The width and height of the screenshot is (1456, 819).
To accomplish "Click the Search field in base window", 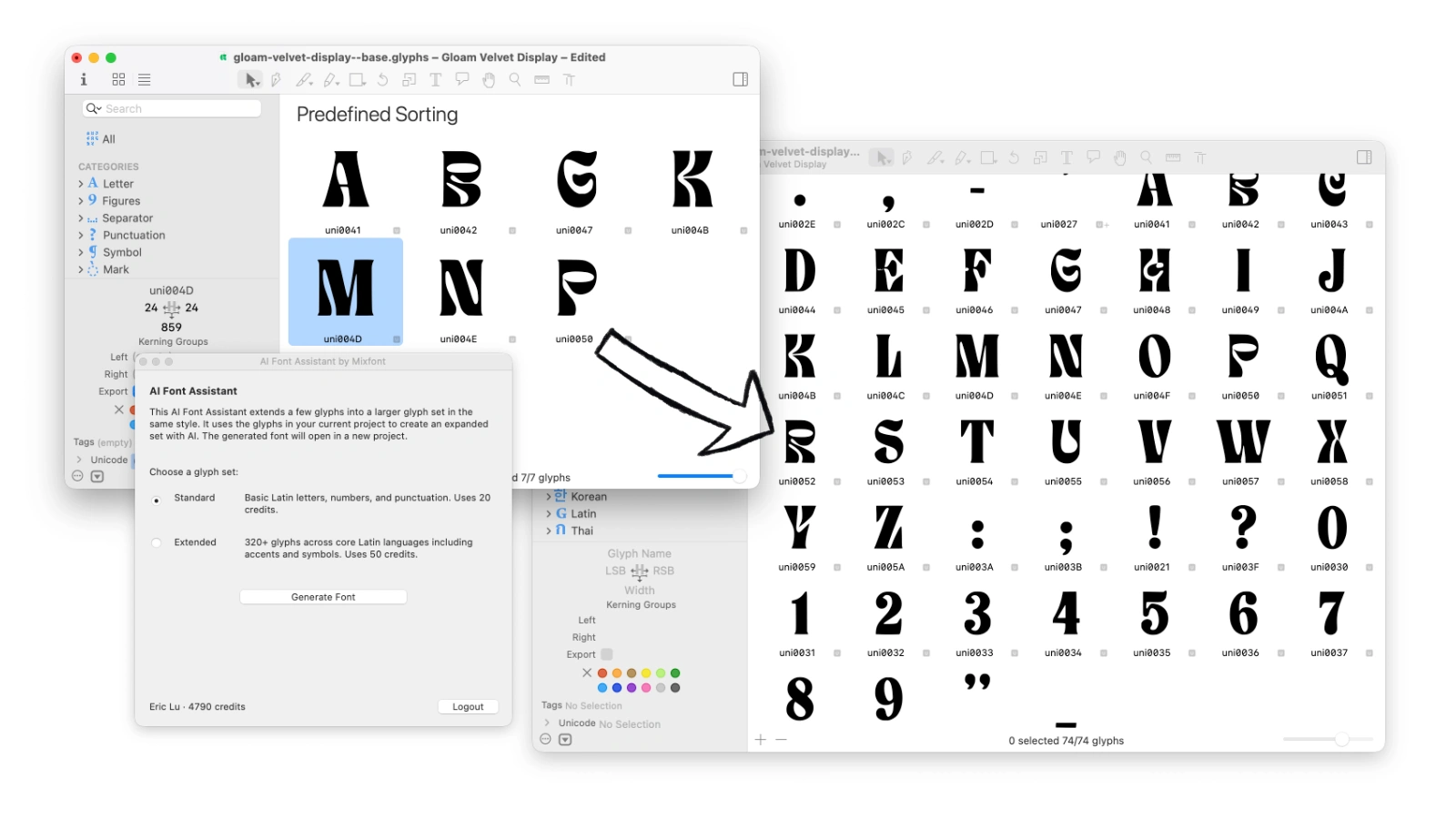I will click(172, 108).
